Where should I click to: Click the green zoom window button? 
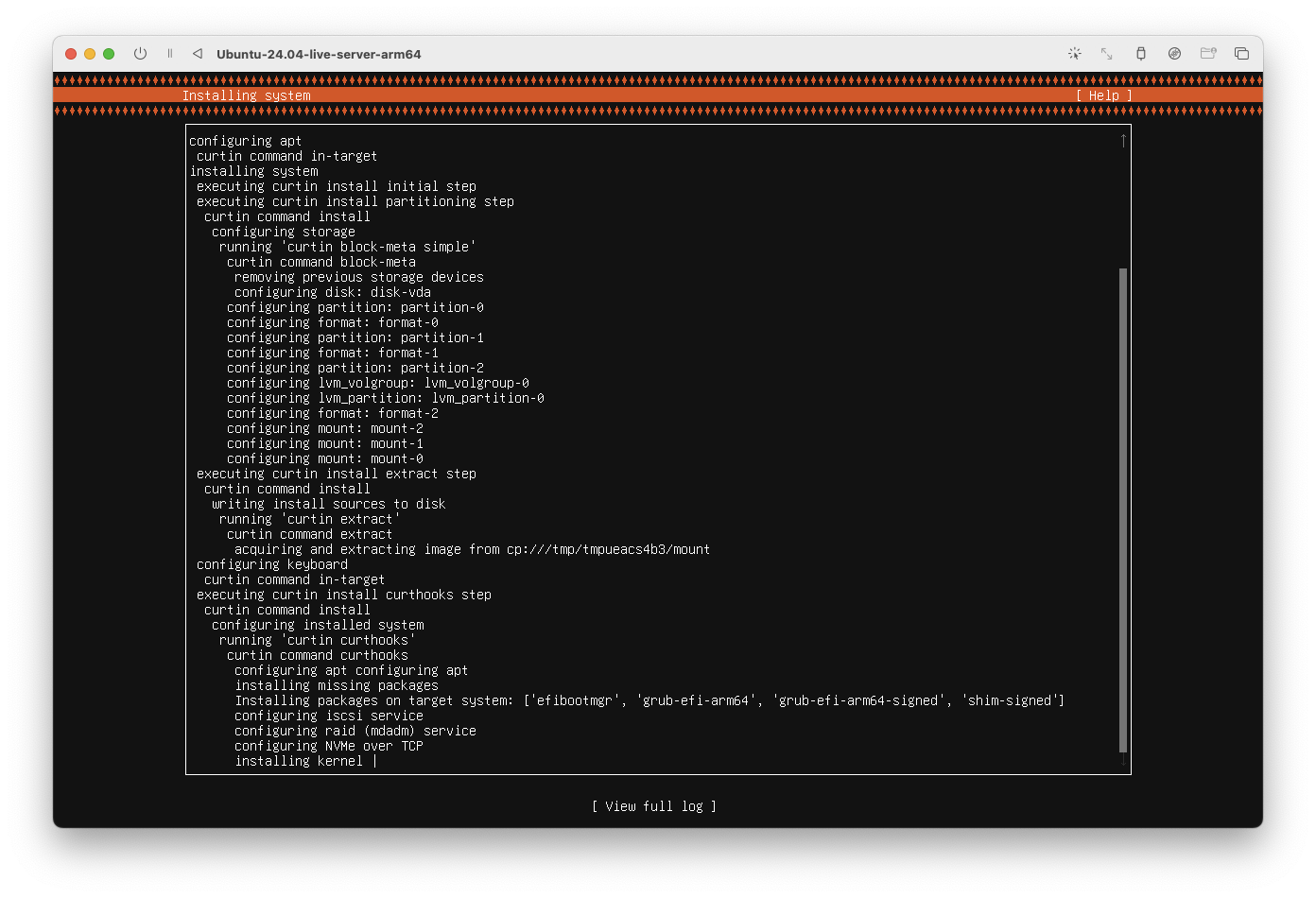(x=109, y=54)
